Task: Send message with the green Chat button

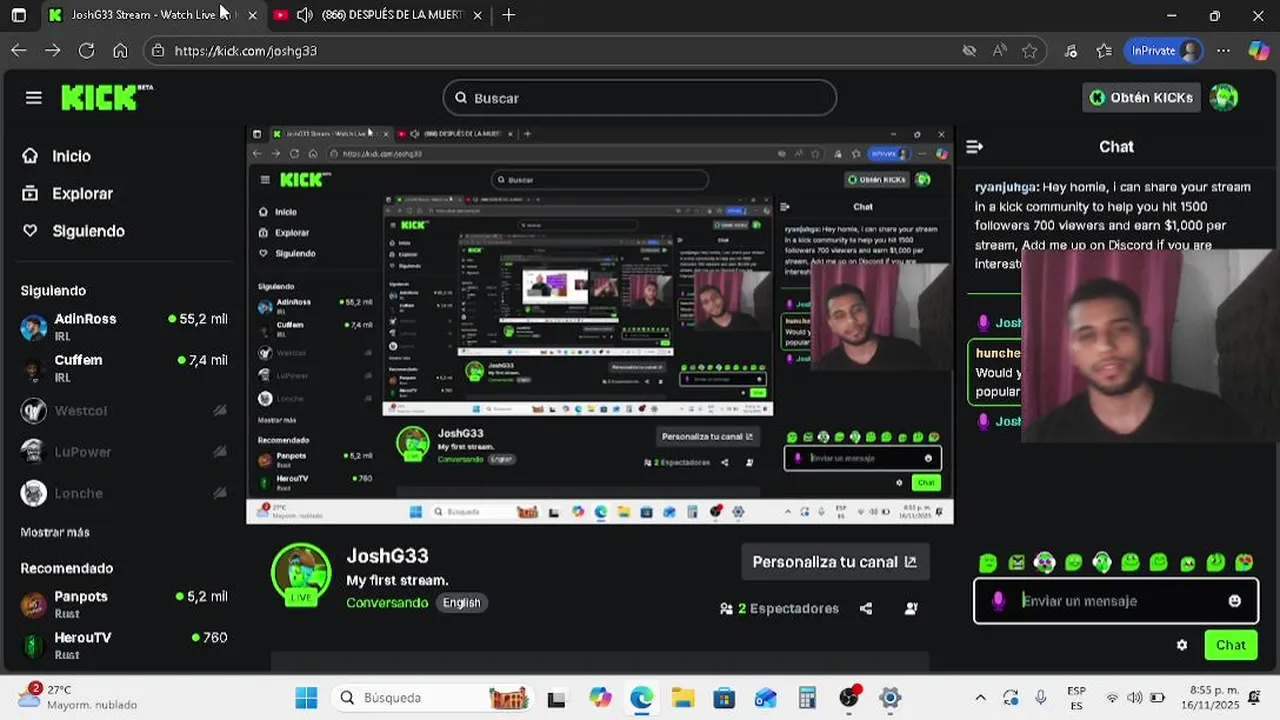Action: pyautogui.click(x=1231, y=645)
